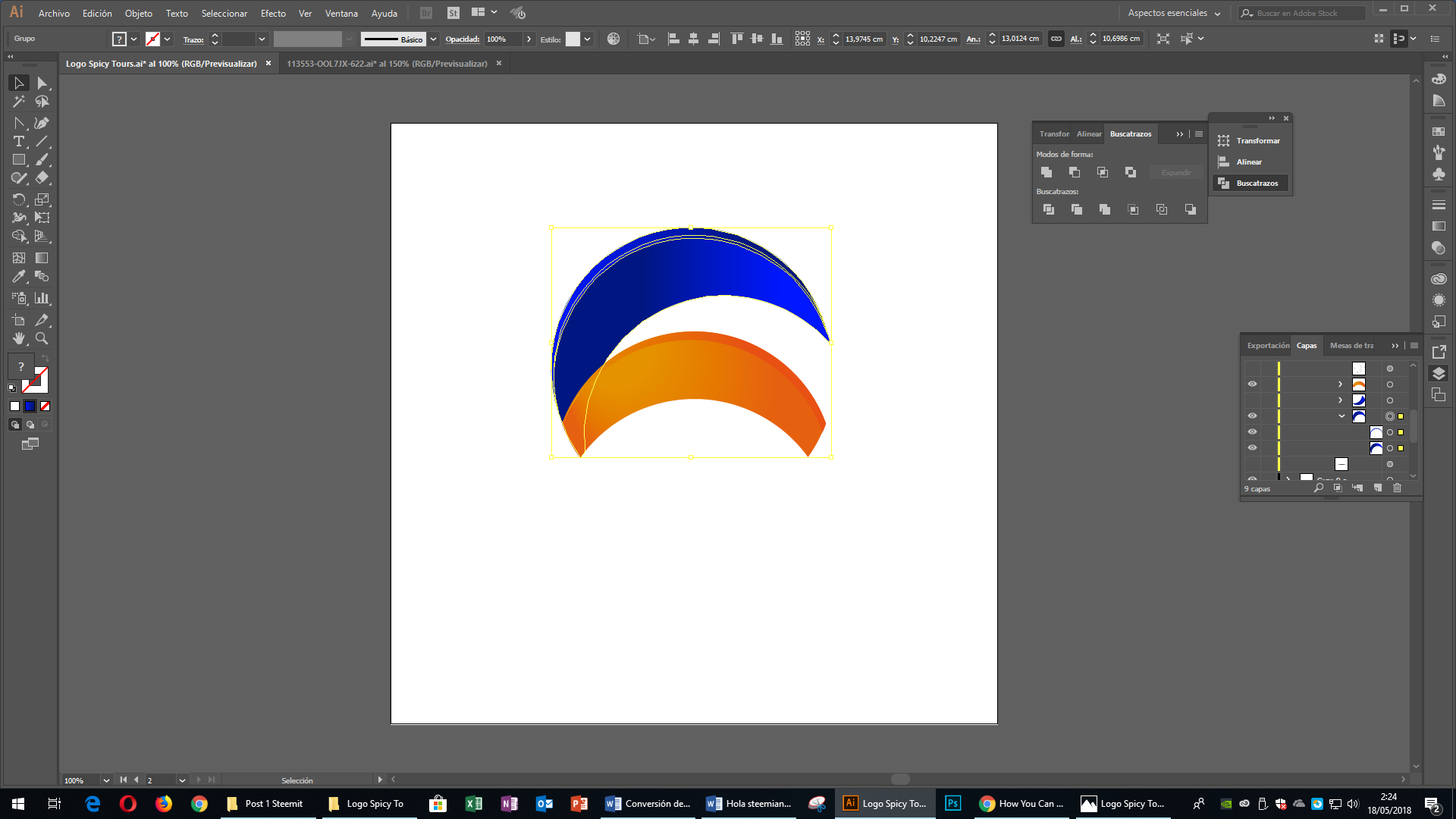Open Aspectos esenciales workspace dropdown

pos(1174,13)
